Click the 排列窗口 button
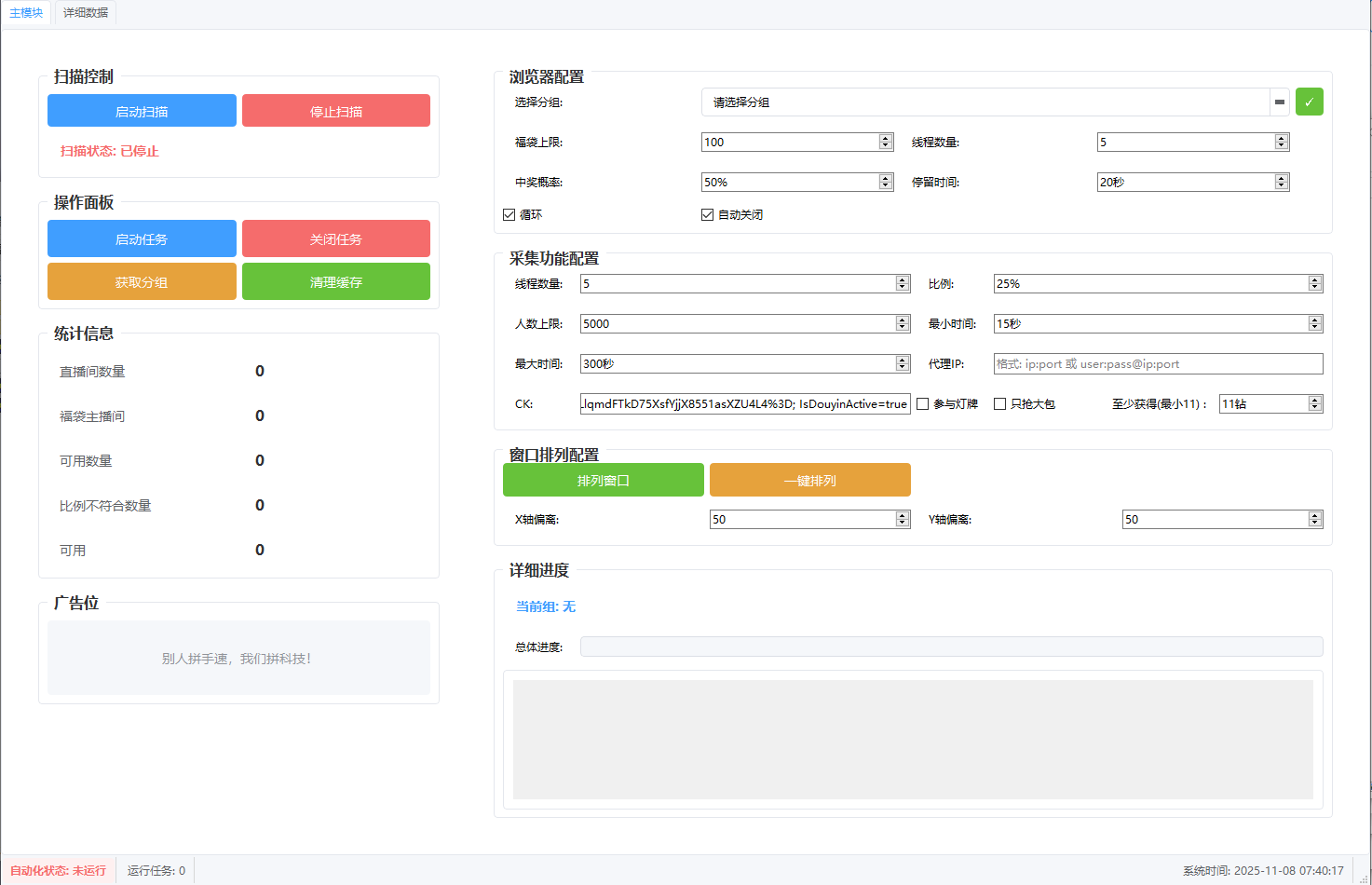 coord(604,480)
